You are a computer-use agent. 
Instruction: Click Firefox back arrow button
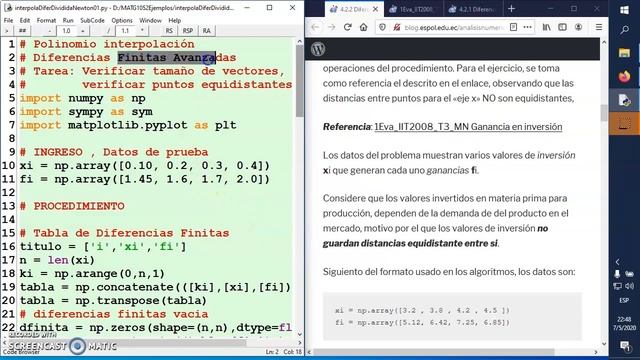point(315,27)
